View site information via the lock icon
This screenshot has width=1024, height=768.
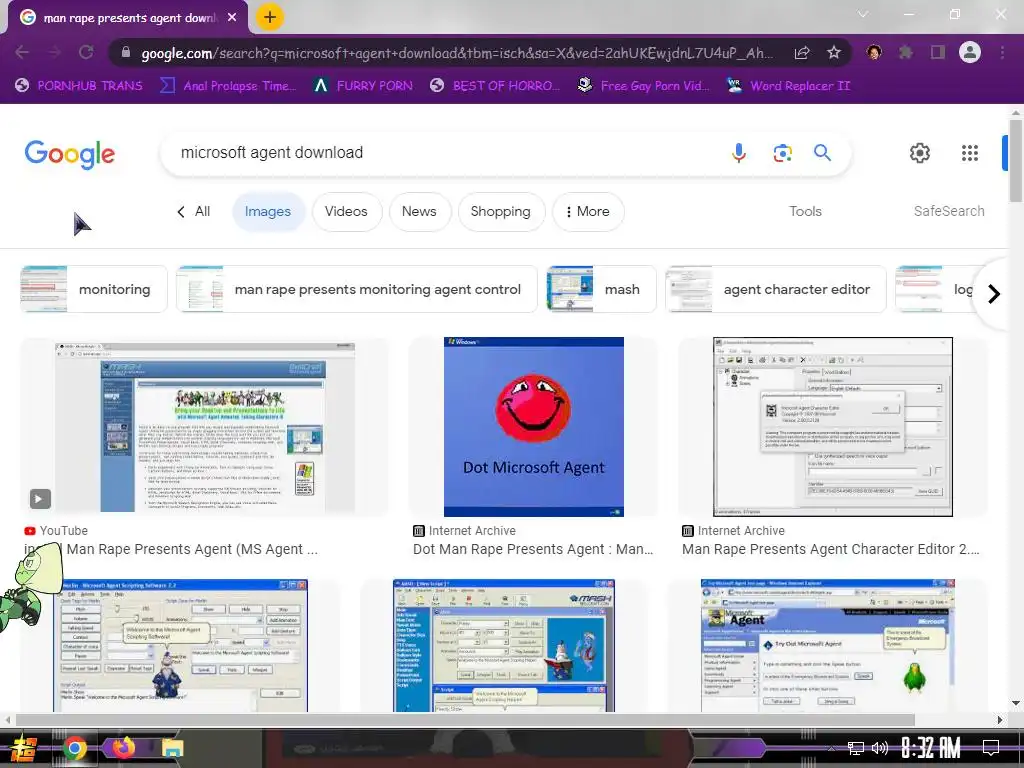click(126, 53)
